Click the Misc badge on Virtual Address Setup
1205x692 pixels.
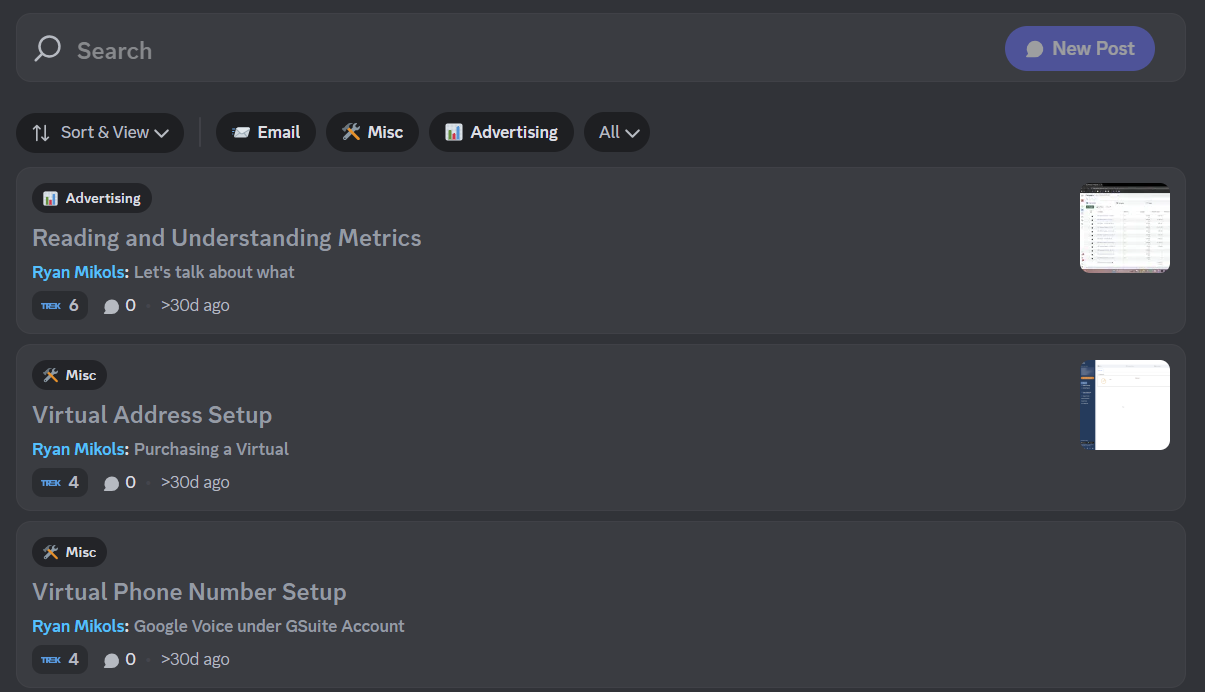coord(69,375)
